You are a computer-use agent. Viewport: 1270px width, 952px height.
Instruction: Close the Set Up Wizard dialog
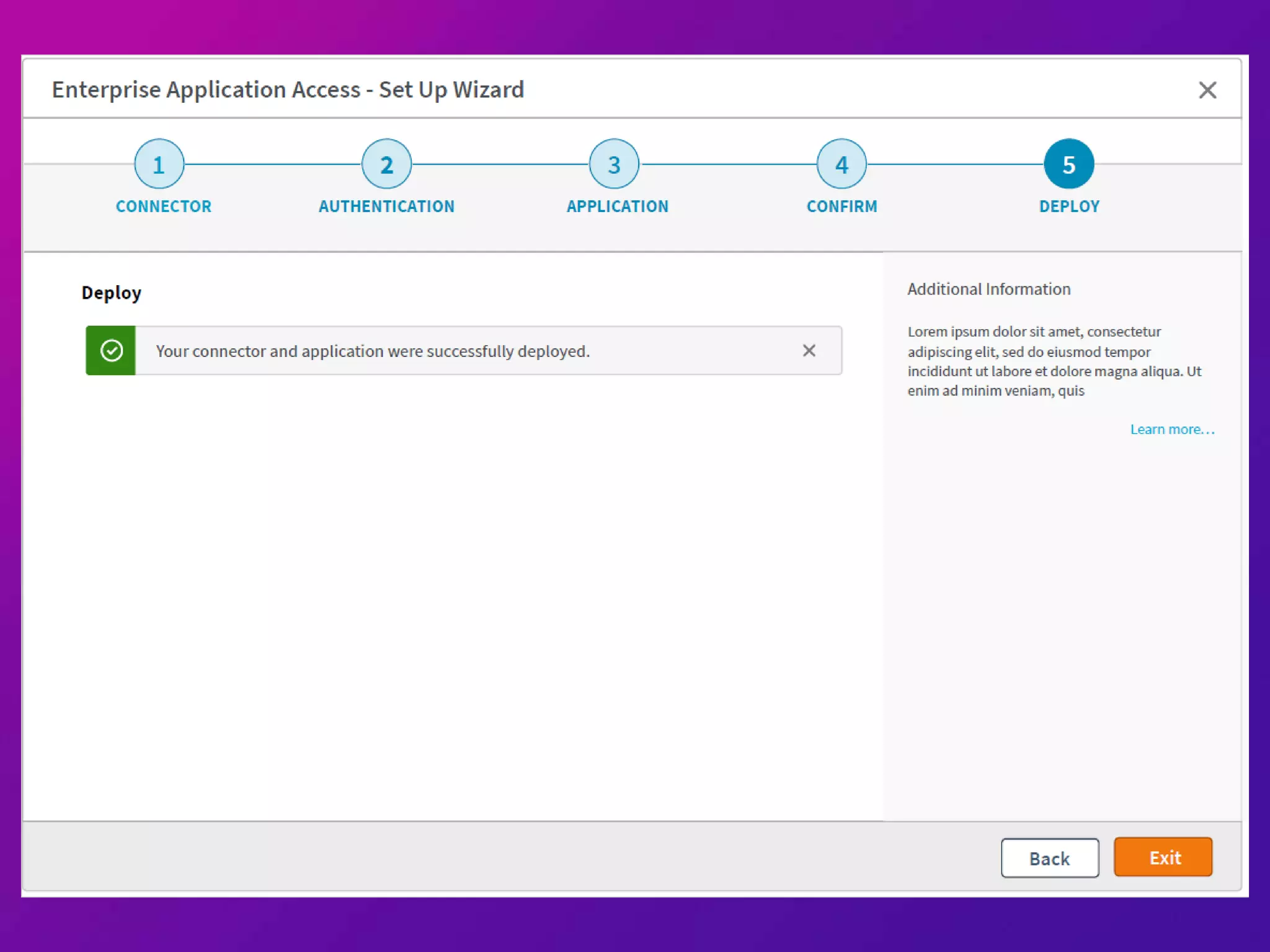pos(1207,90)
